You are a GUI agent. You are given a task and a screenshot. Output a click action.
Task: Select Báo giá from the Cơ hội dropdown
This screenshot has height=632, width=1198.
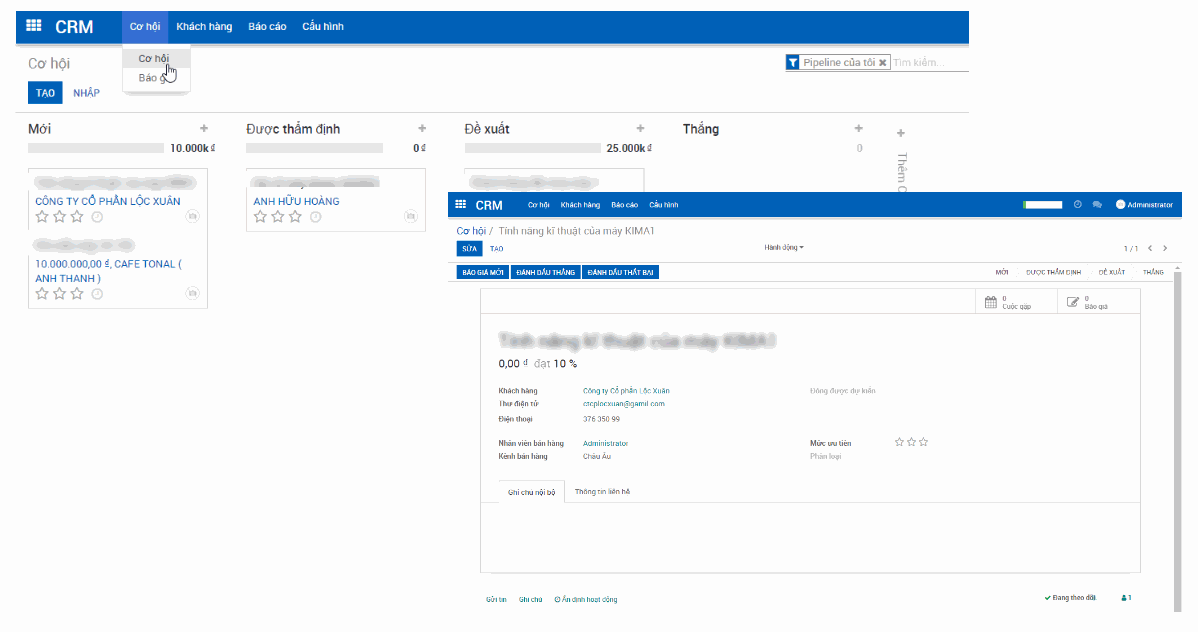[x=152, y=79]
